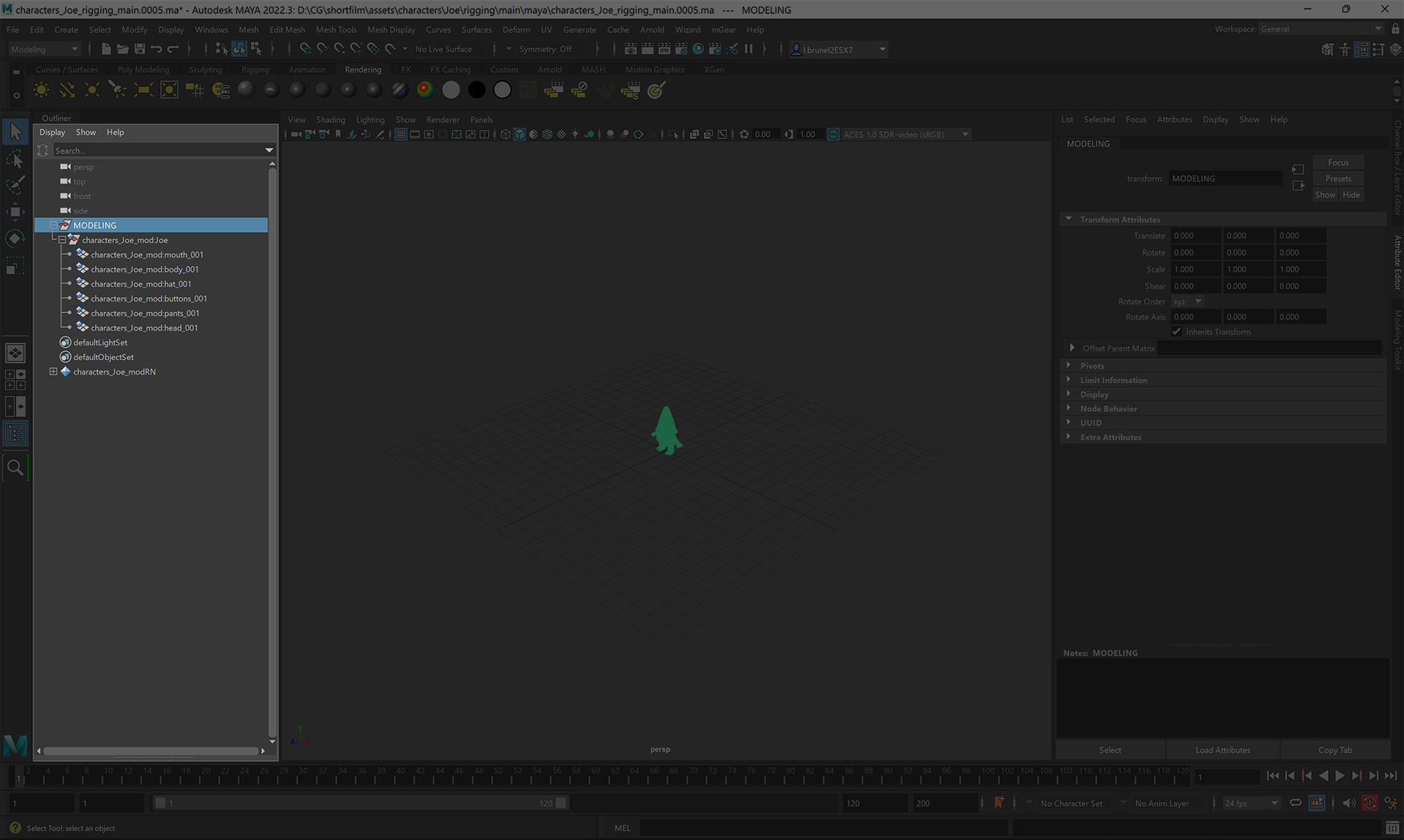Viewport: 1404px width, 840px height.
Task: Choose the Rotate tool in toolbox
Action: (x=15, y=239)
